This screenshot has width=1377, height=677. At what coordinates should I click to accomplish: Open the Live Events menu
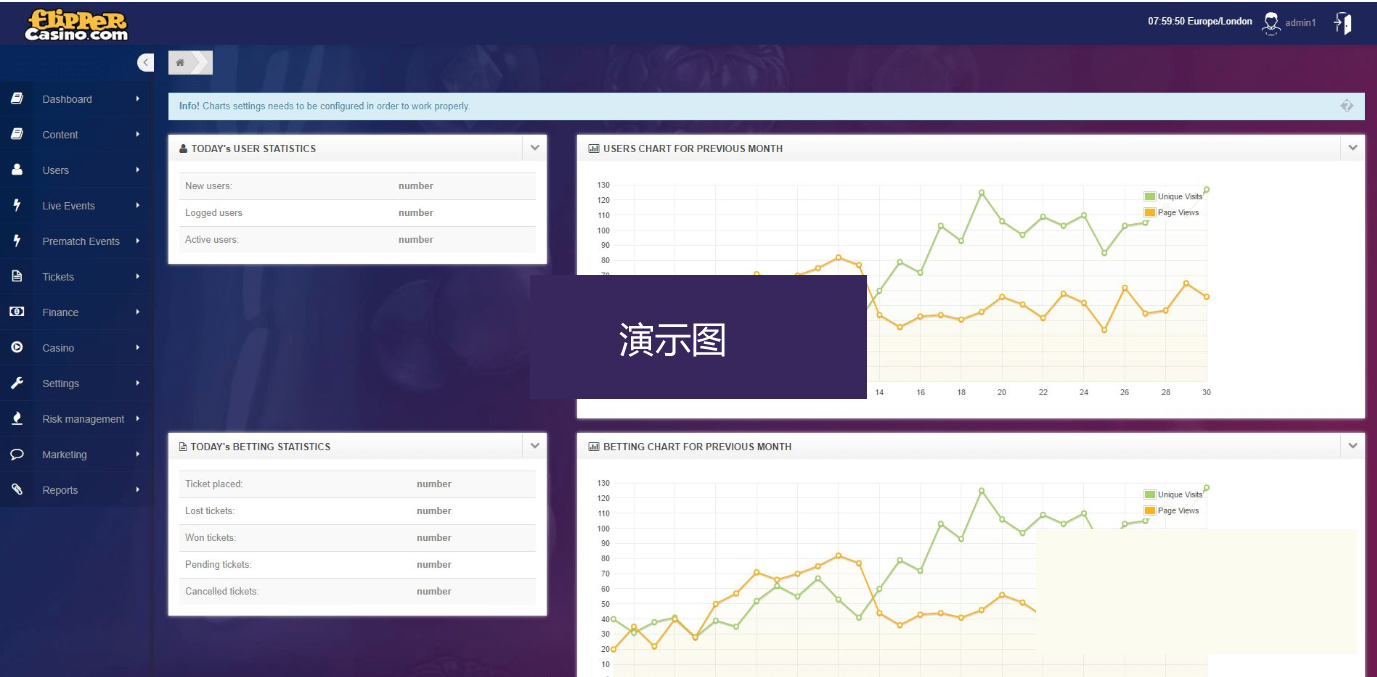click(68, 206)
